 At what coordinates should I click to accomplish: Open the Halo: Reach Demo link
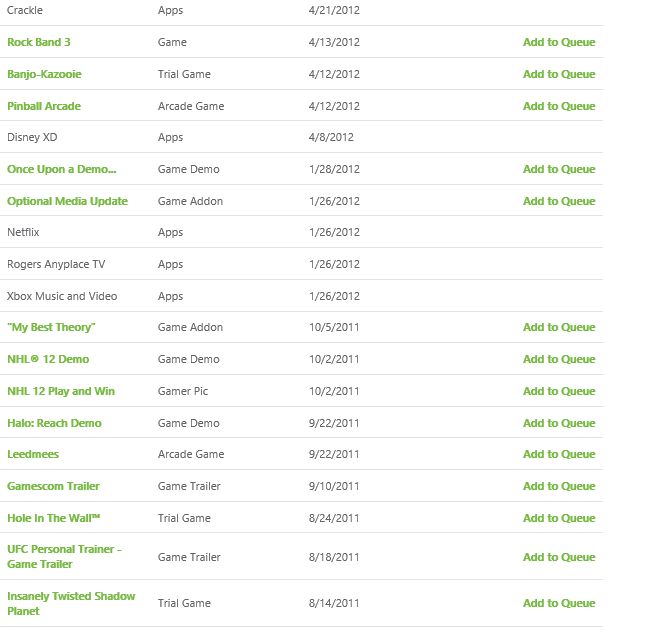54,423
